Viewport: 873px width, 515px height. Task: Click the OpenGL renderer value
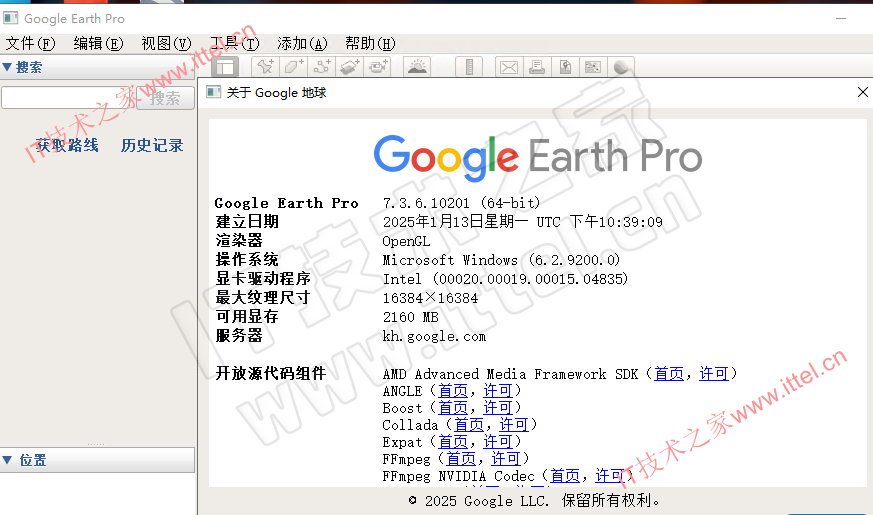406,242
